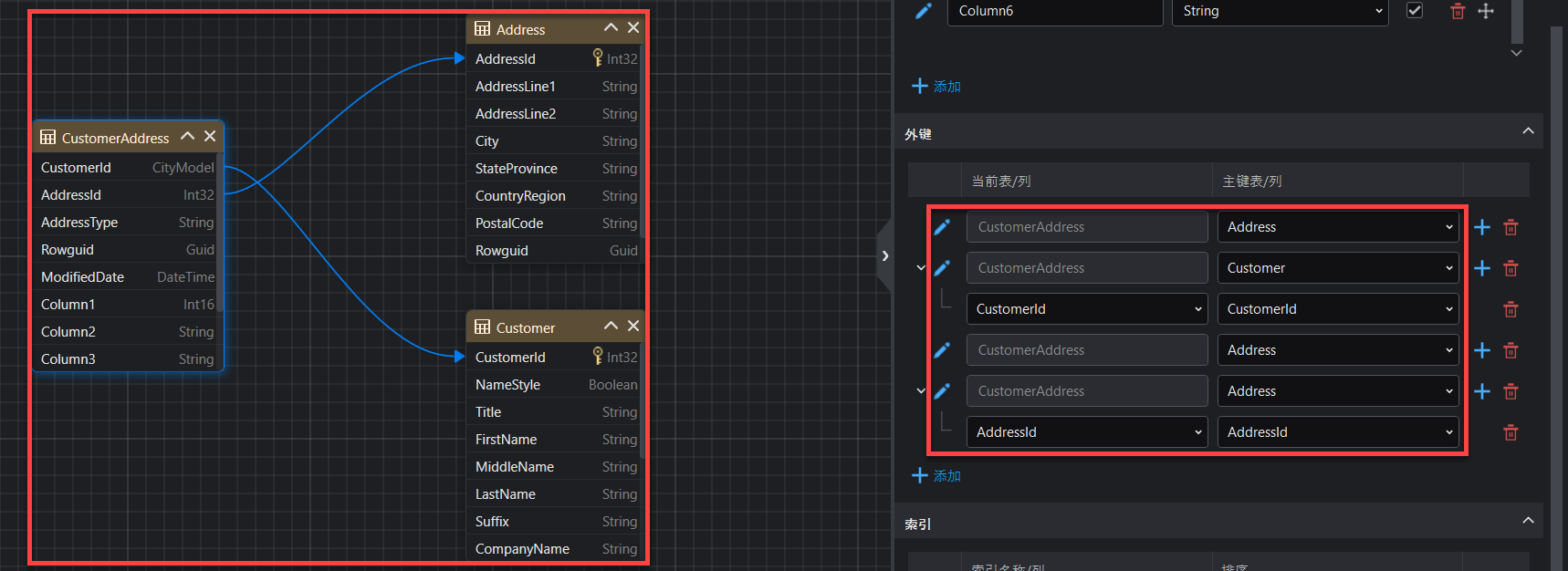Viewport: 1568px width, 571px height.
Task: Delete Column6 with its trash icon
Action: click(x=1458, y=11)
